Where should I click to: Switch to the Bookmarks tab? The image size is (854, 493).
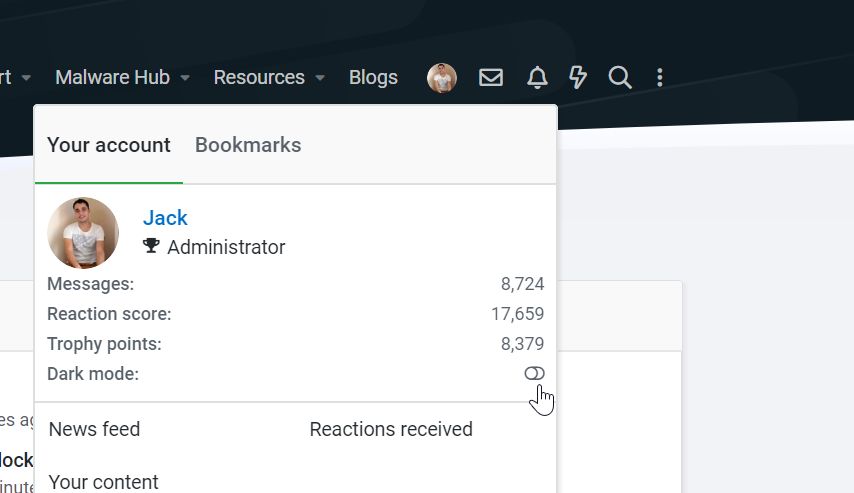pos(248,145)
